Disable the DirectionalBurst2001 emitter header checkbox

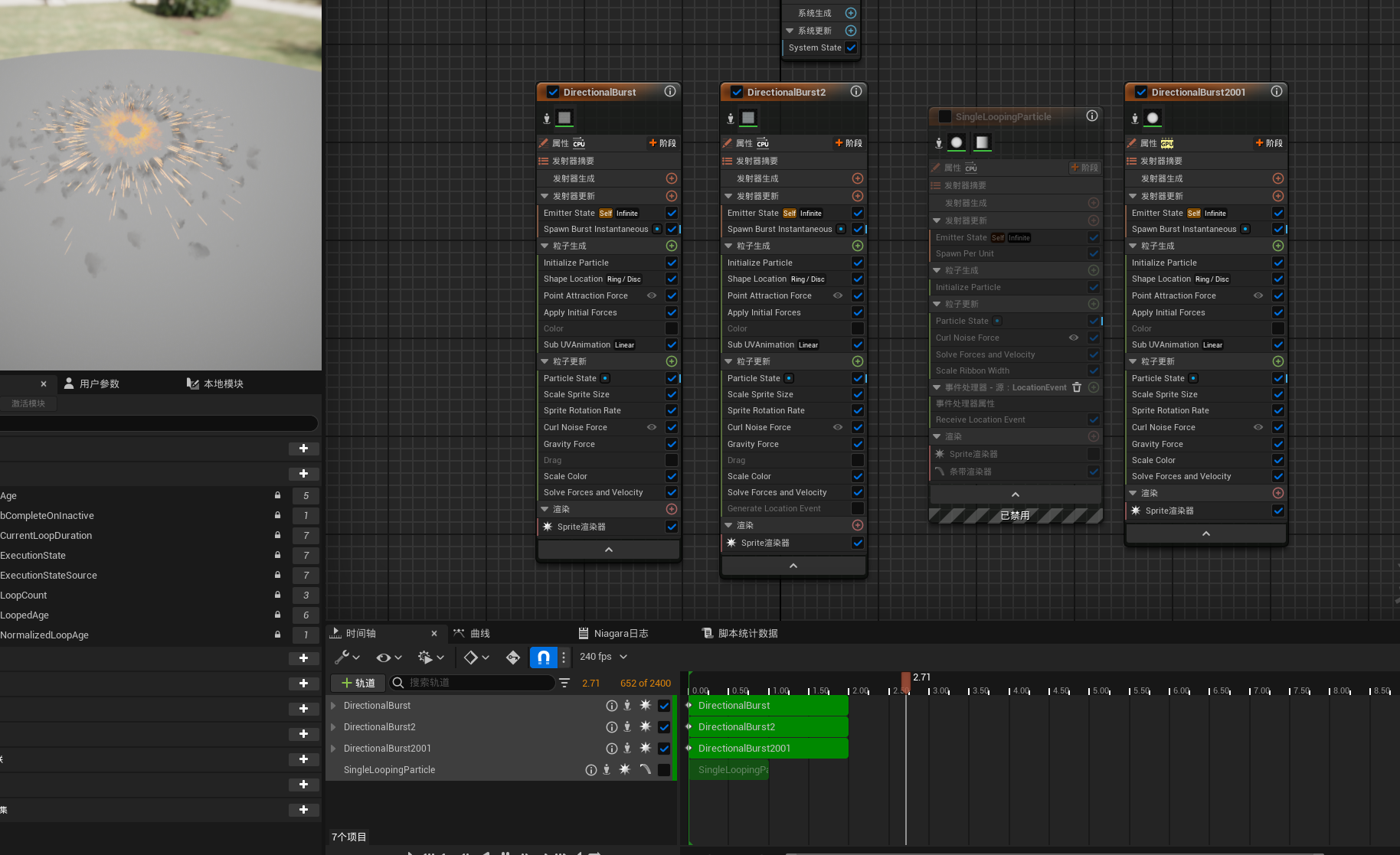pos(1141,92)
